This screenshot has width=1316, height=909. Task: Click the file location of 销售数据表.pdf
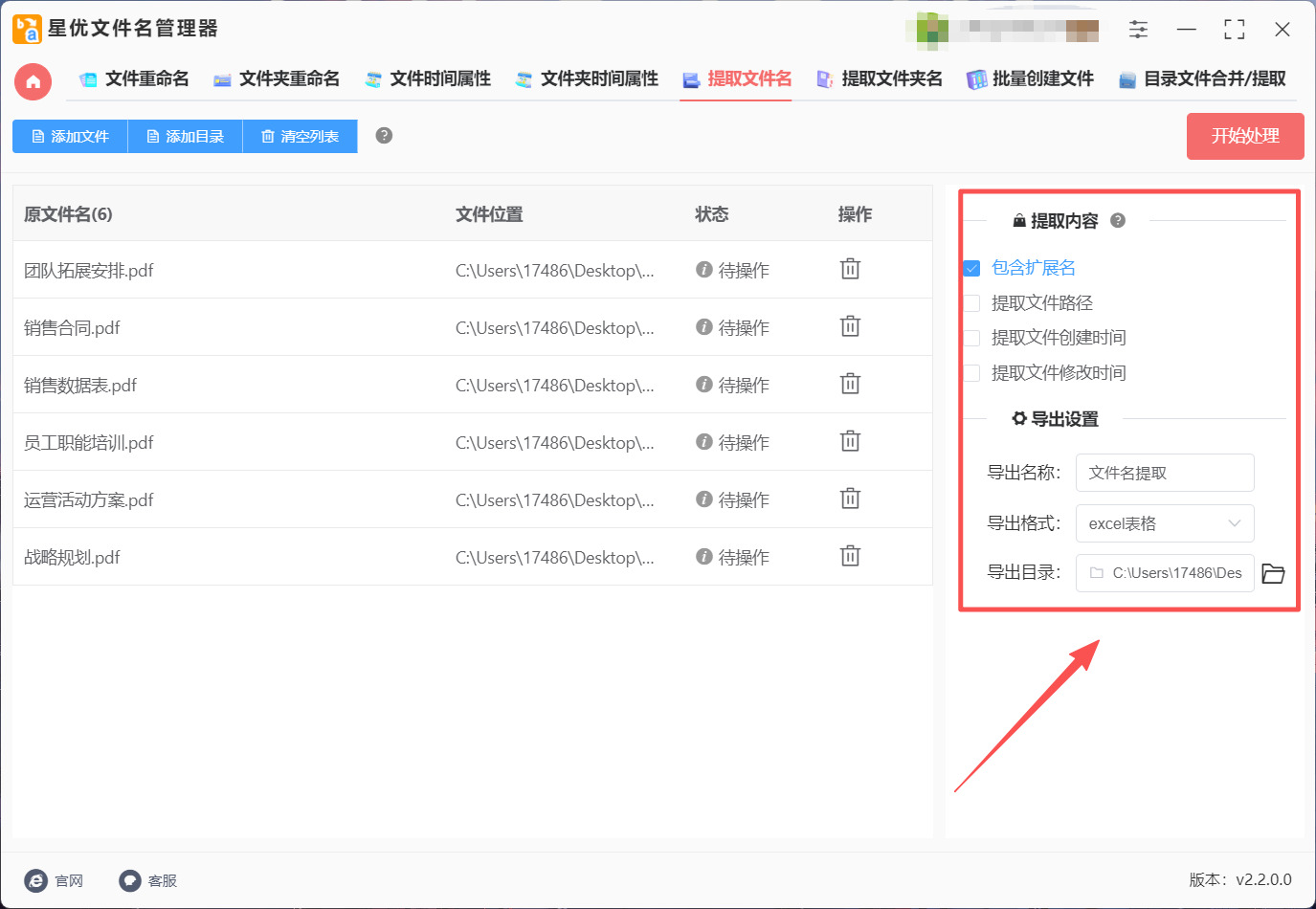[555, 385]
